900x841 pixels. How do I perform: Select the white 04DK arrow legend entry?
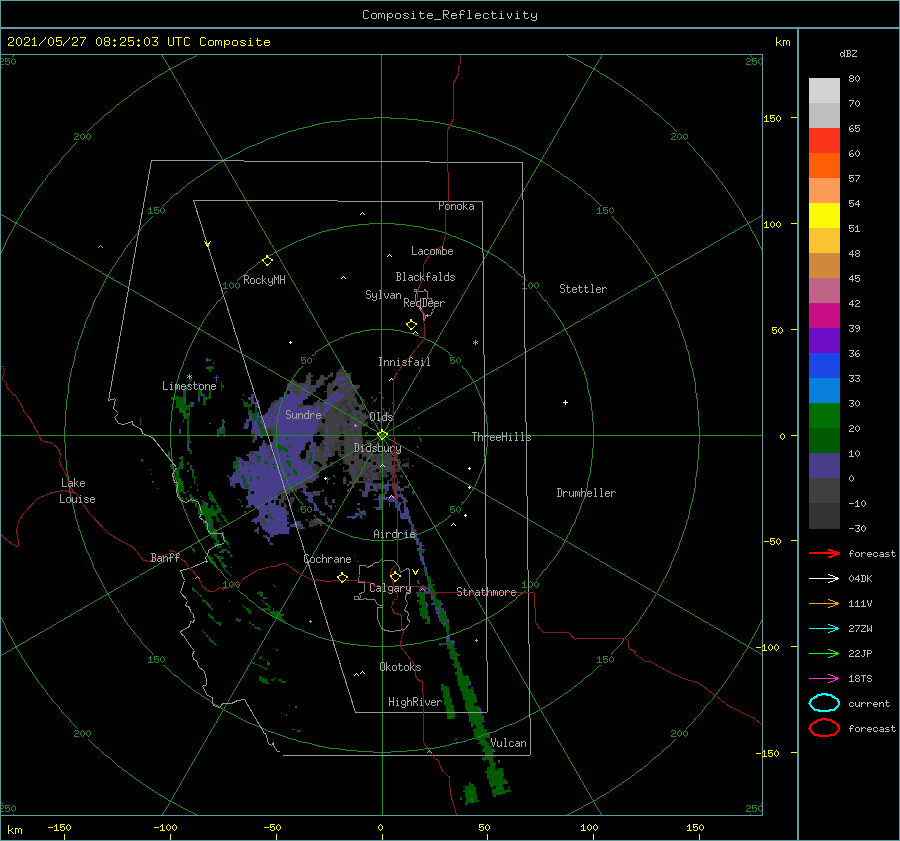(824, 579)
